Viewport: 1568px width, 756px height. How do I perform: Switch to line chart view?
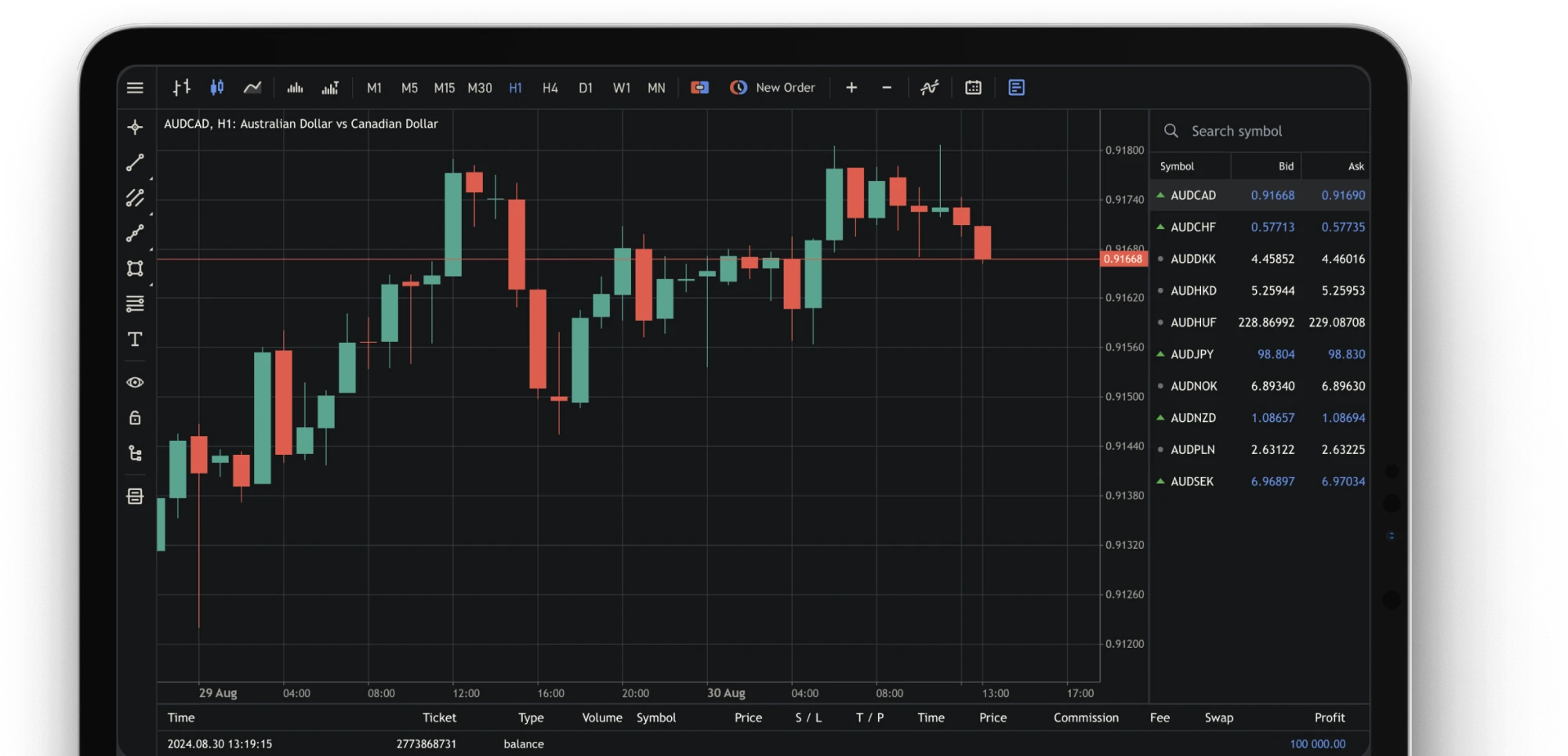(252, 88)
